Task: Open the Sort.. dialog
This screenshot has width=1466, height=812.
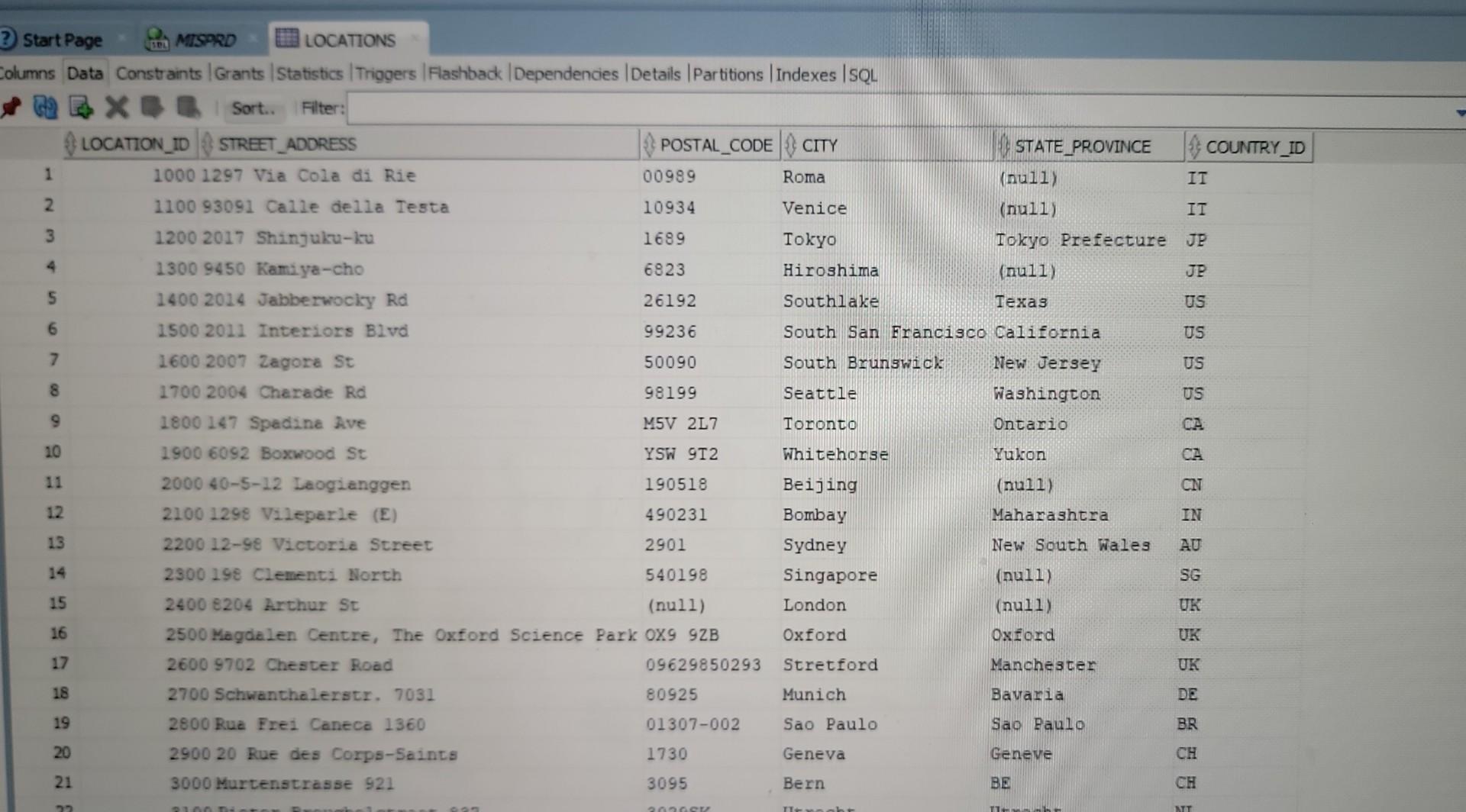Action: click(x=253, y=108)
